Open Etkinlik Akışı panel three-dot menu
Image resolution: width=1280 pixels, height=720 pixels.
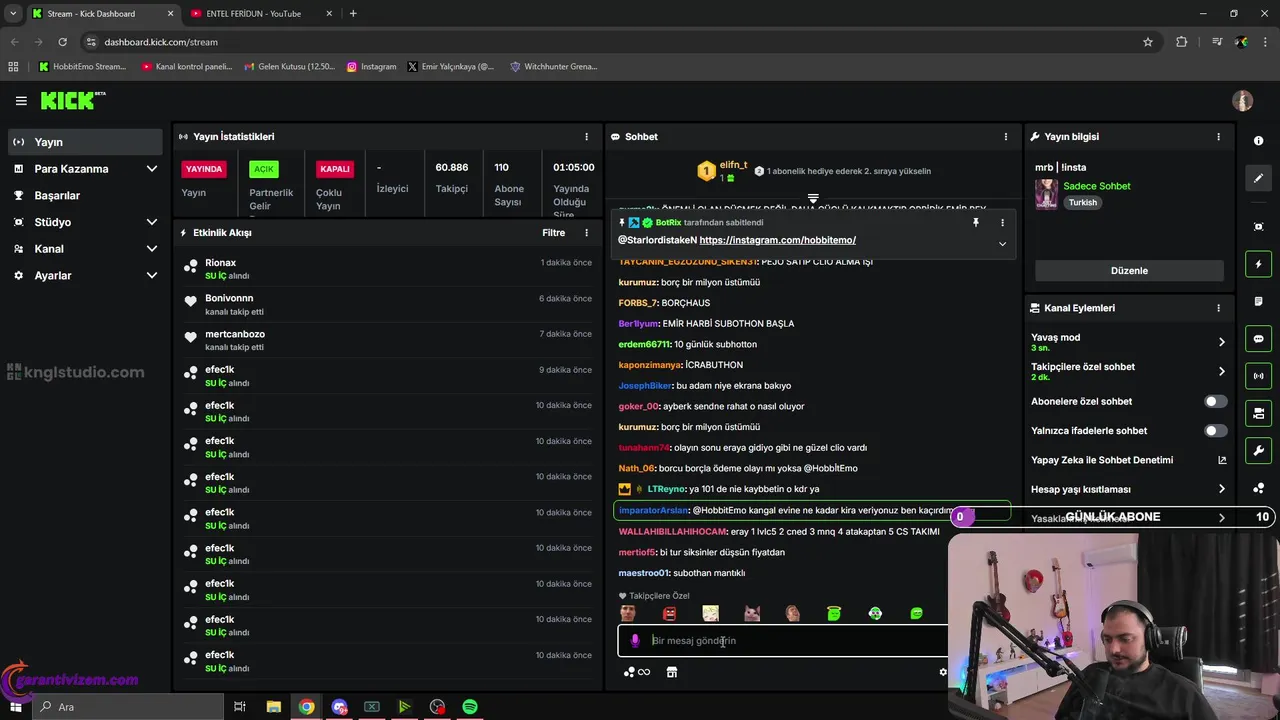587,233
